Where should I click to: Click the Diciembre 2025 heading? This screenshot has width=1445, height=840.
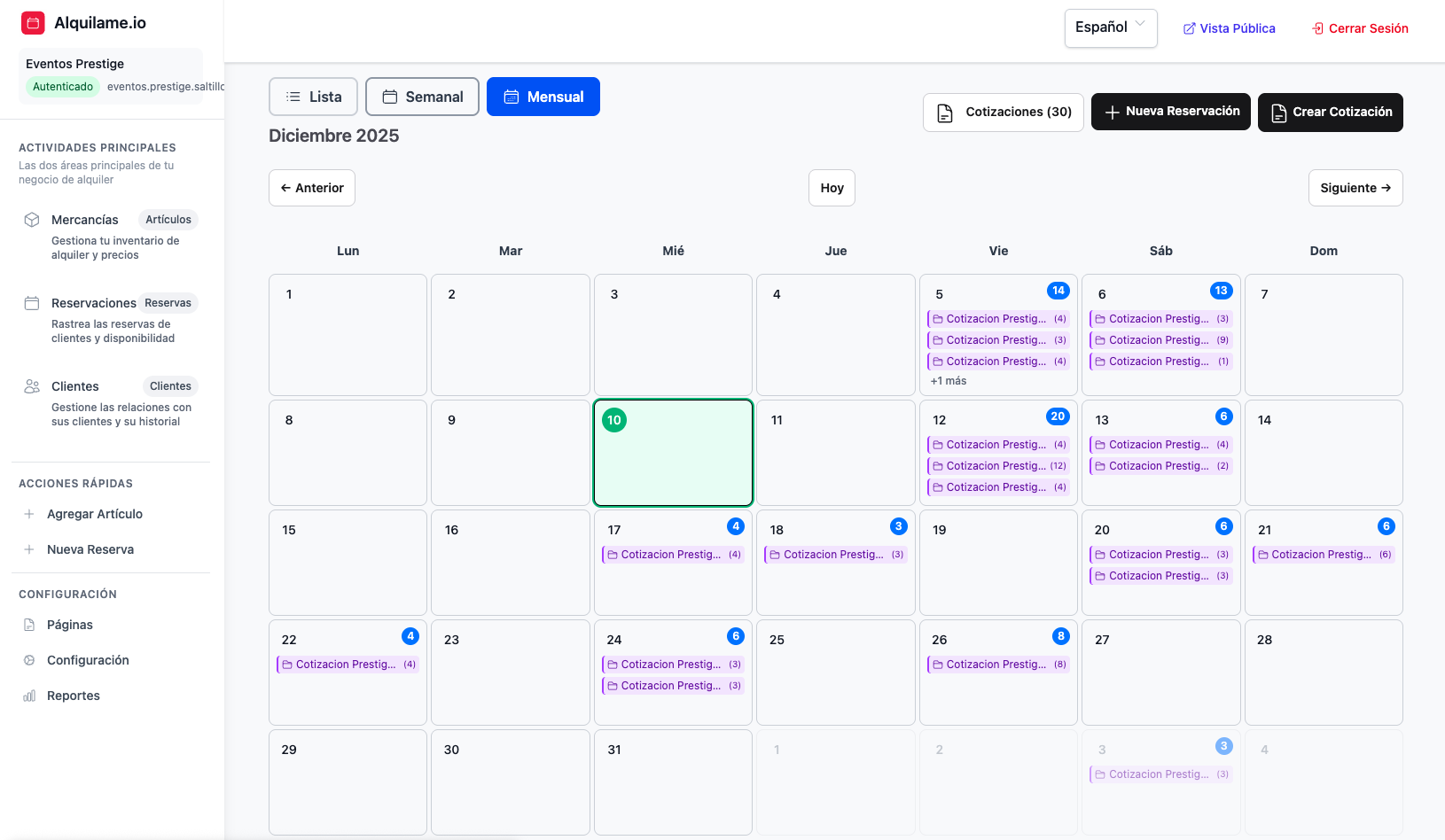(x=334, y=136)
